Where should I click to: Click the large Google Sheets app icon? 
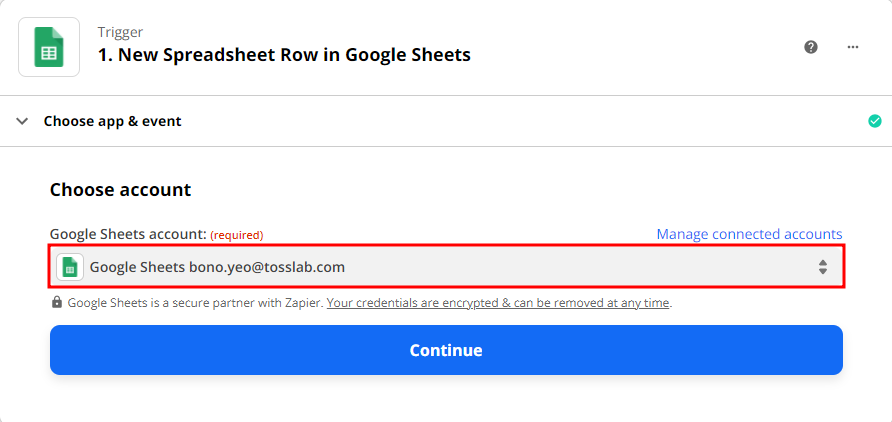[48, 46]
